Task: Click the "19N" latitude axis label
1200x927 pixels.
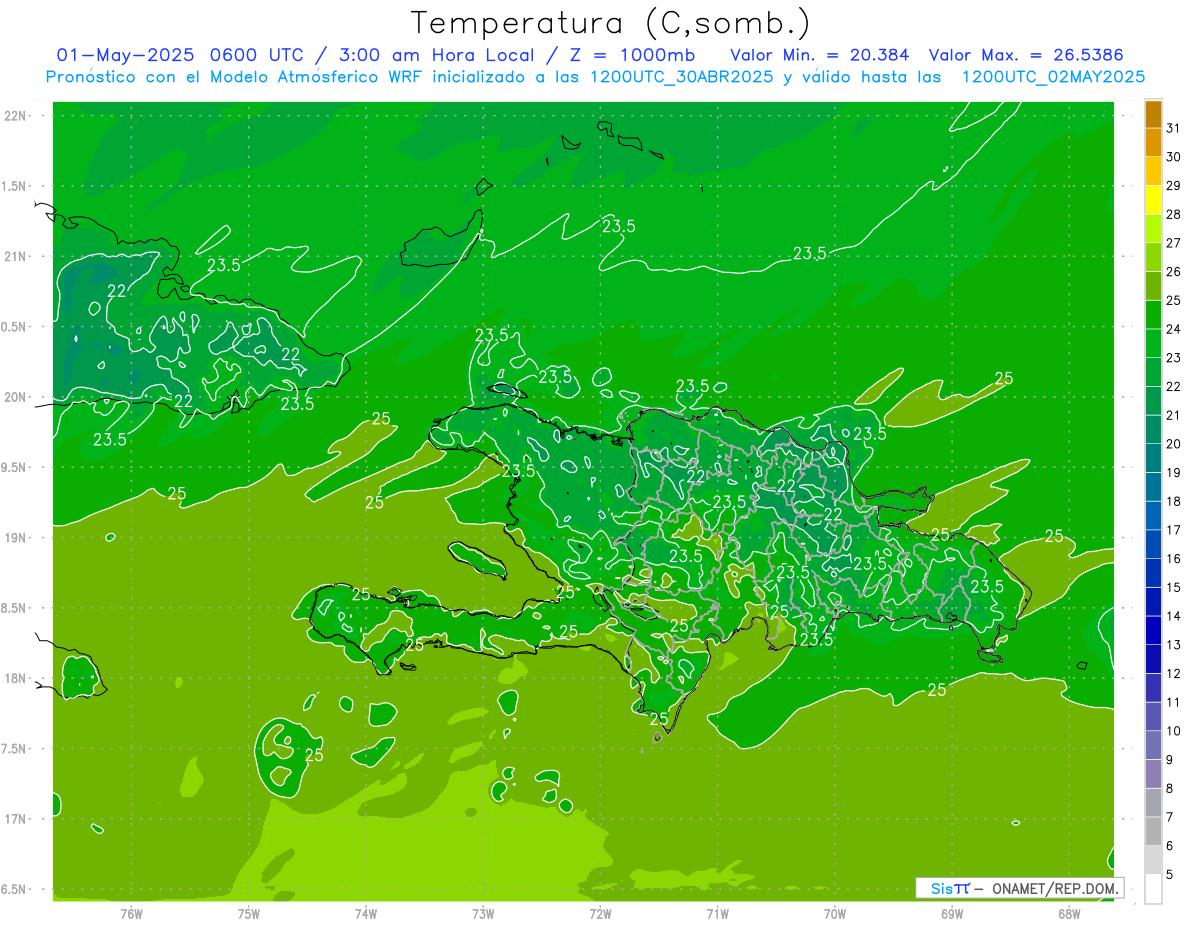Action: coord(16,537)
